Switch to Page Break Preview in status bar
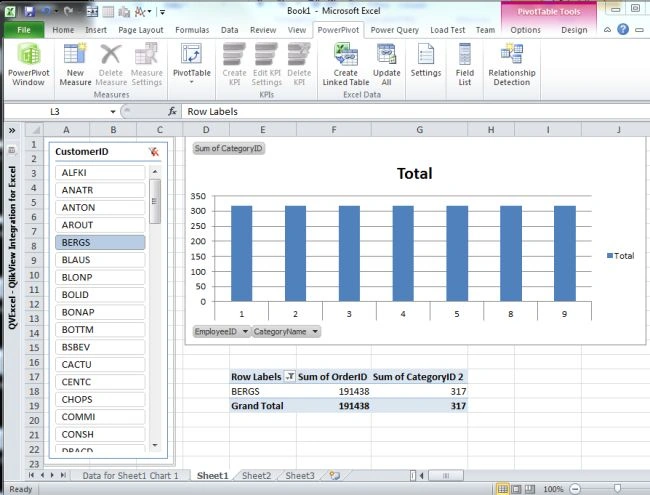Viewport: 650px width, 495px height. 530,489
